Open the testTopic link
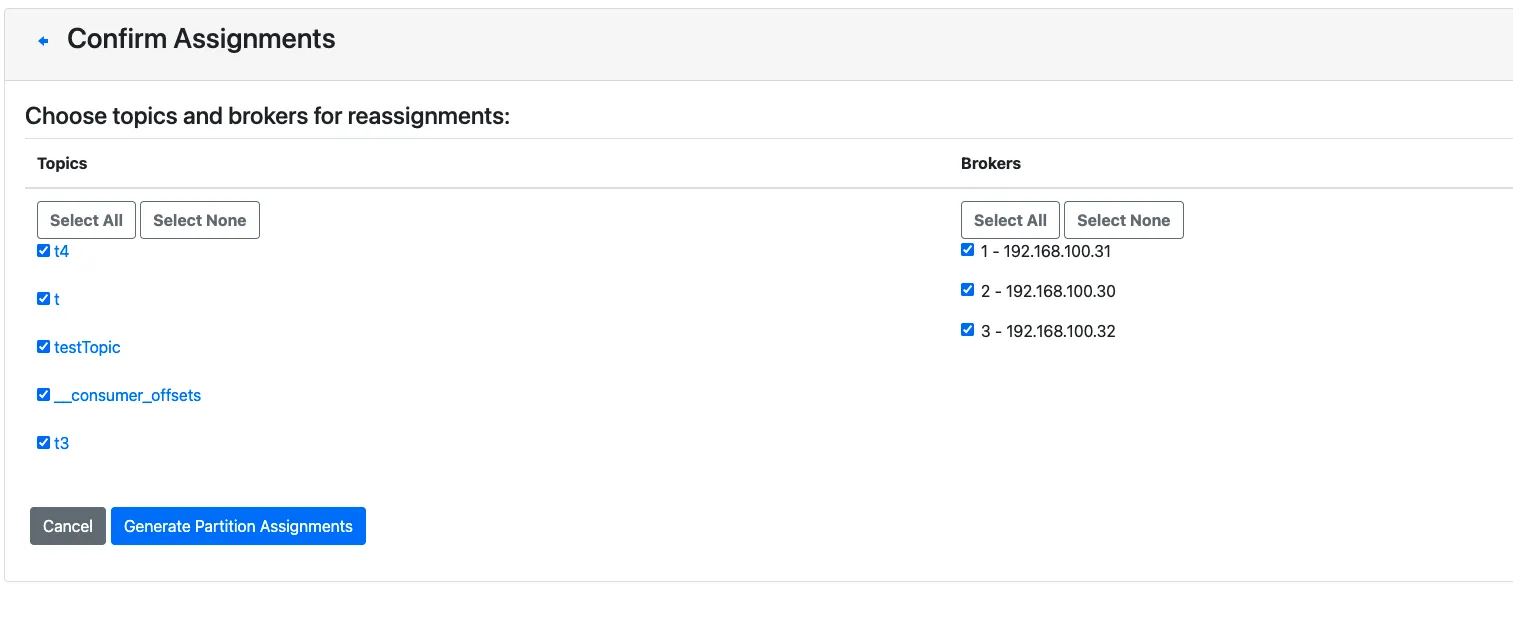 pos(87,347)
